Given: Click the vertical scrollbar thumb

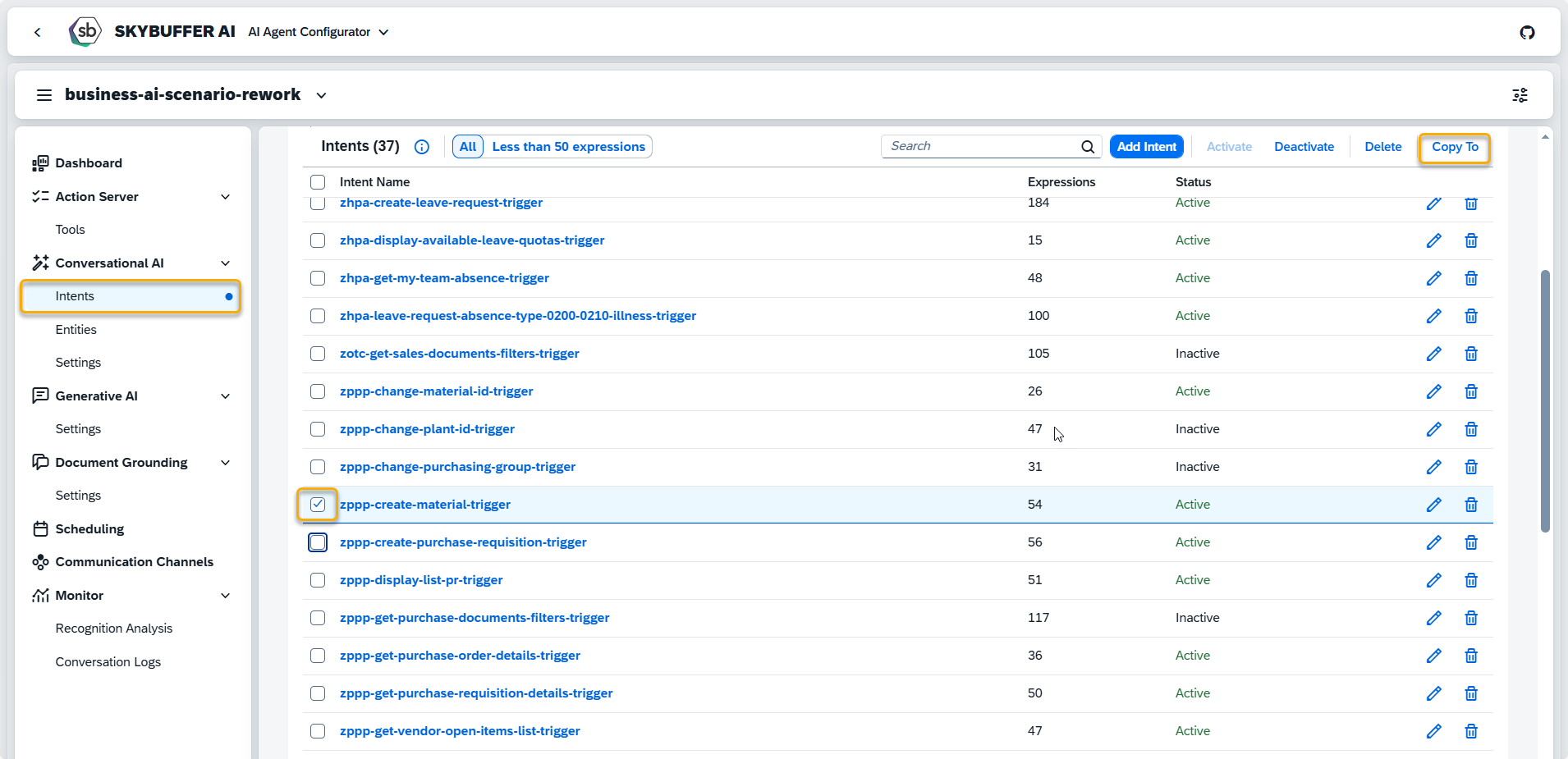Looking at the screenshot, I should 1545,400.
